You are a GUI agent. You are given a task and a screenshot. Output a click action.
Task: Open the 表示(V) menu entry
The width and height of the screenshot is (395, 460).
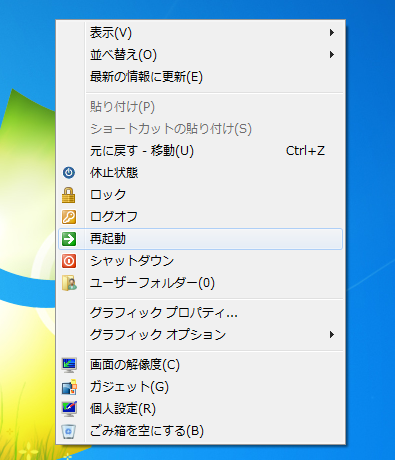200,33
